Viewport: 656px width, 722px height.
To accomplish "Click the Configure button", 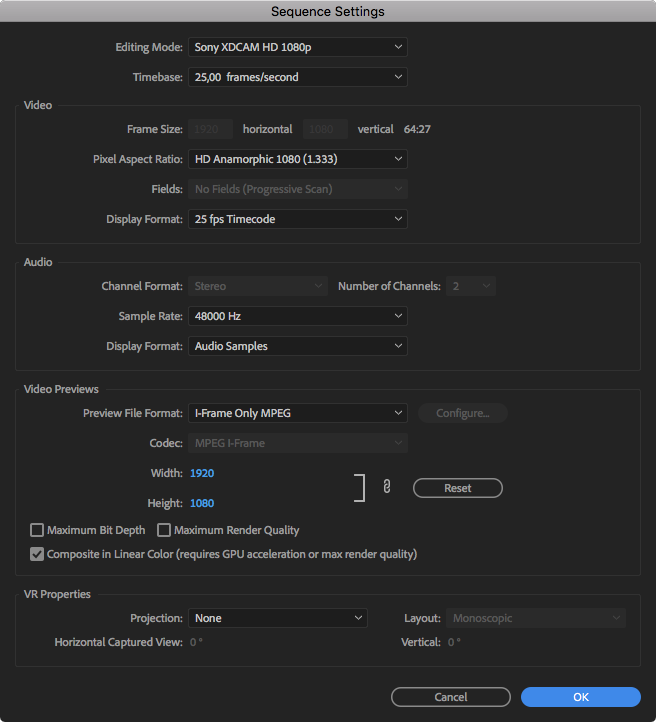I will [463, 413].
